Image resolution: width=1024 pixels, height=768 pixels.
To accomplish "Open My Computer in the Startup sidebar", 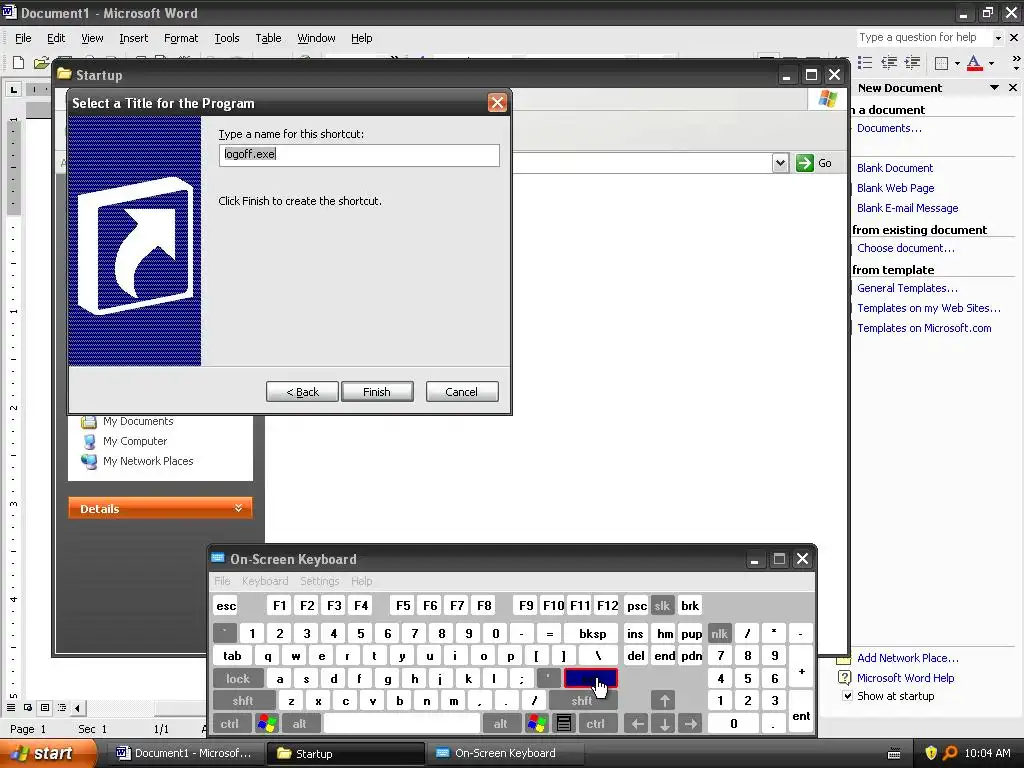I will click(x=135, y=441).
